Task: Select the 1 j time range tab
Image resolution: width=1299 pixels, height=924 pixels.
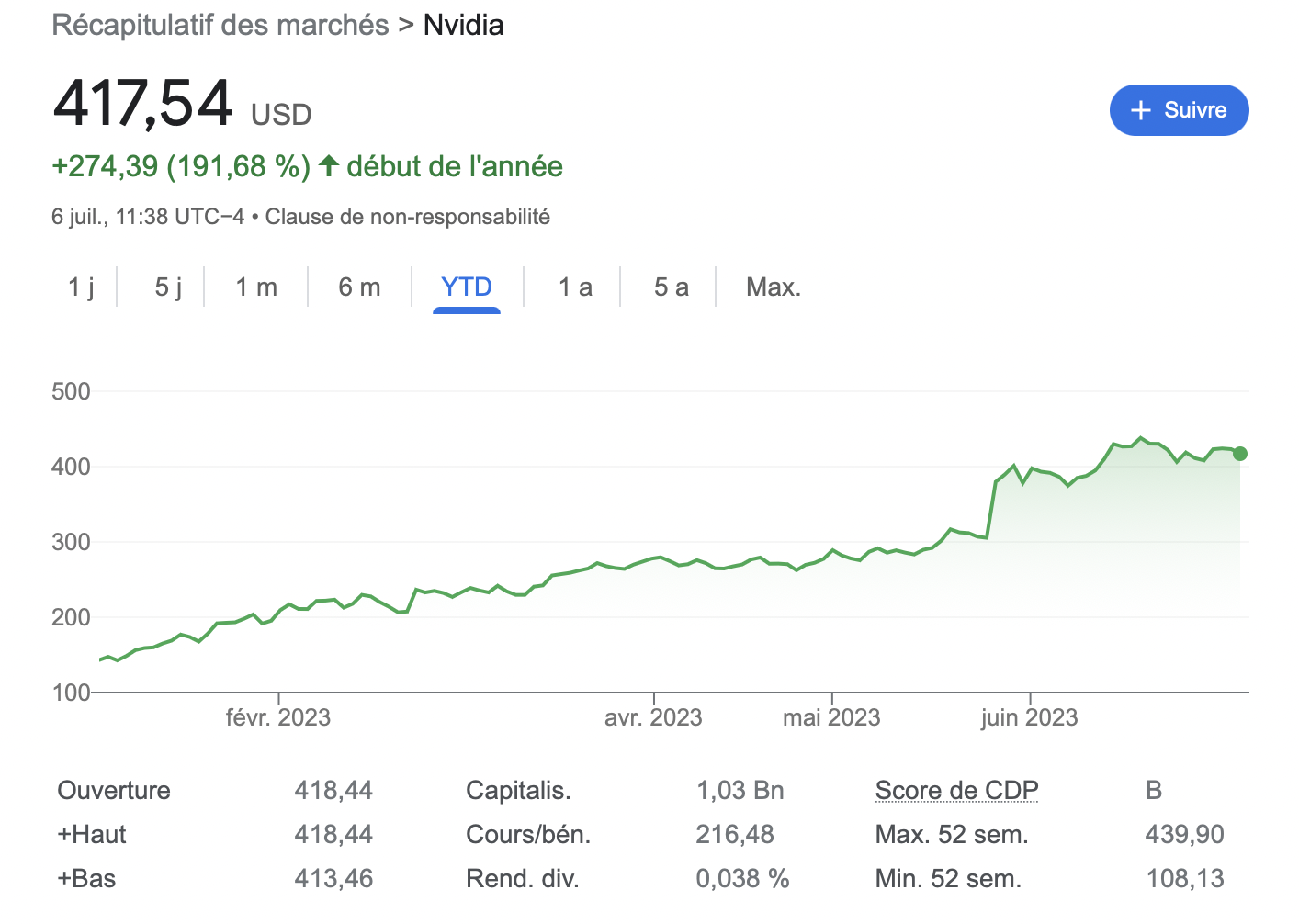Action: (81, 287)
